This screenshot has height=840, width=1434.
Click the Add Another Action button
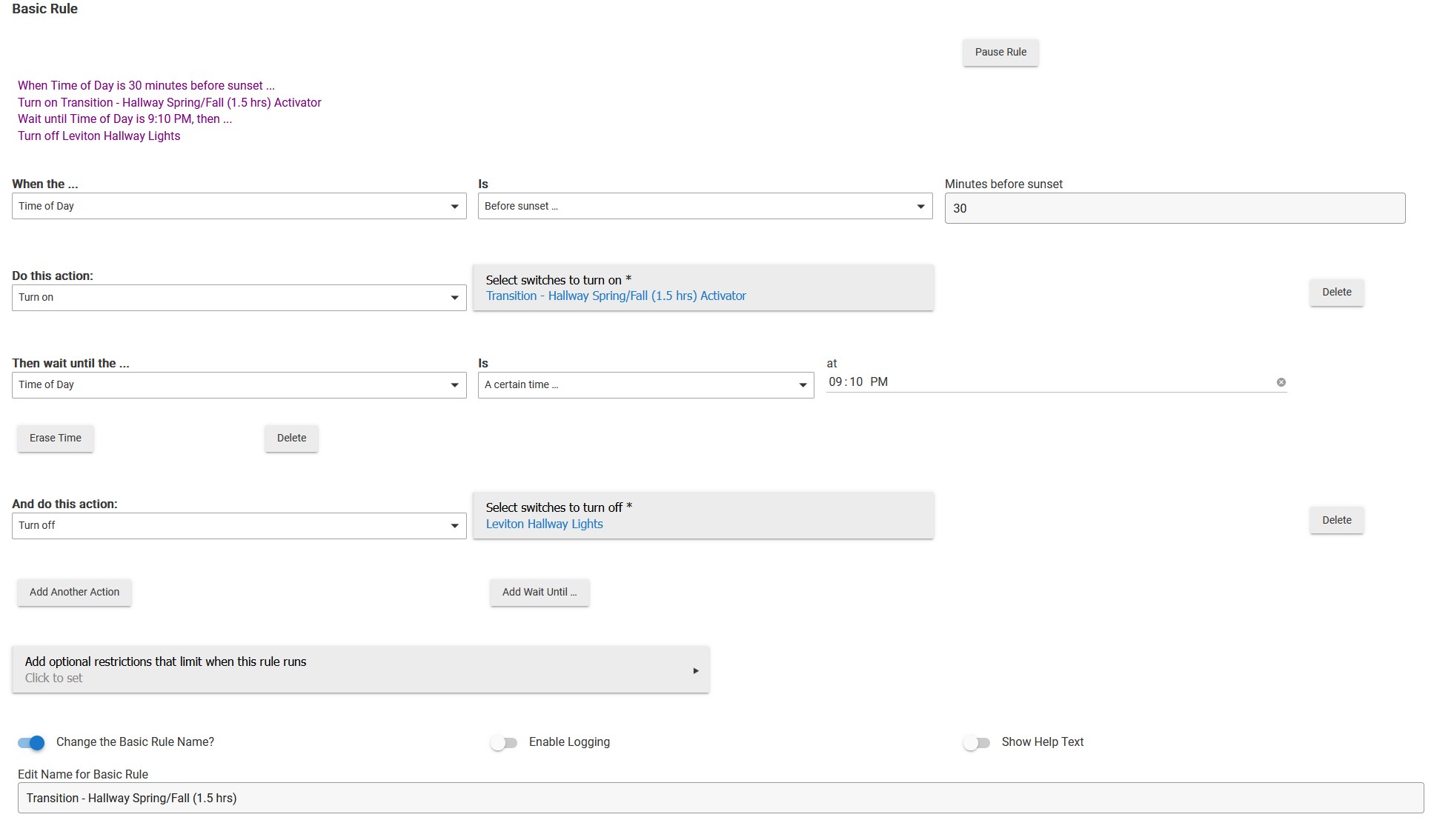[x=74, y=593]
